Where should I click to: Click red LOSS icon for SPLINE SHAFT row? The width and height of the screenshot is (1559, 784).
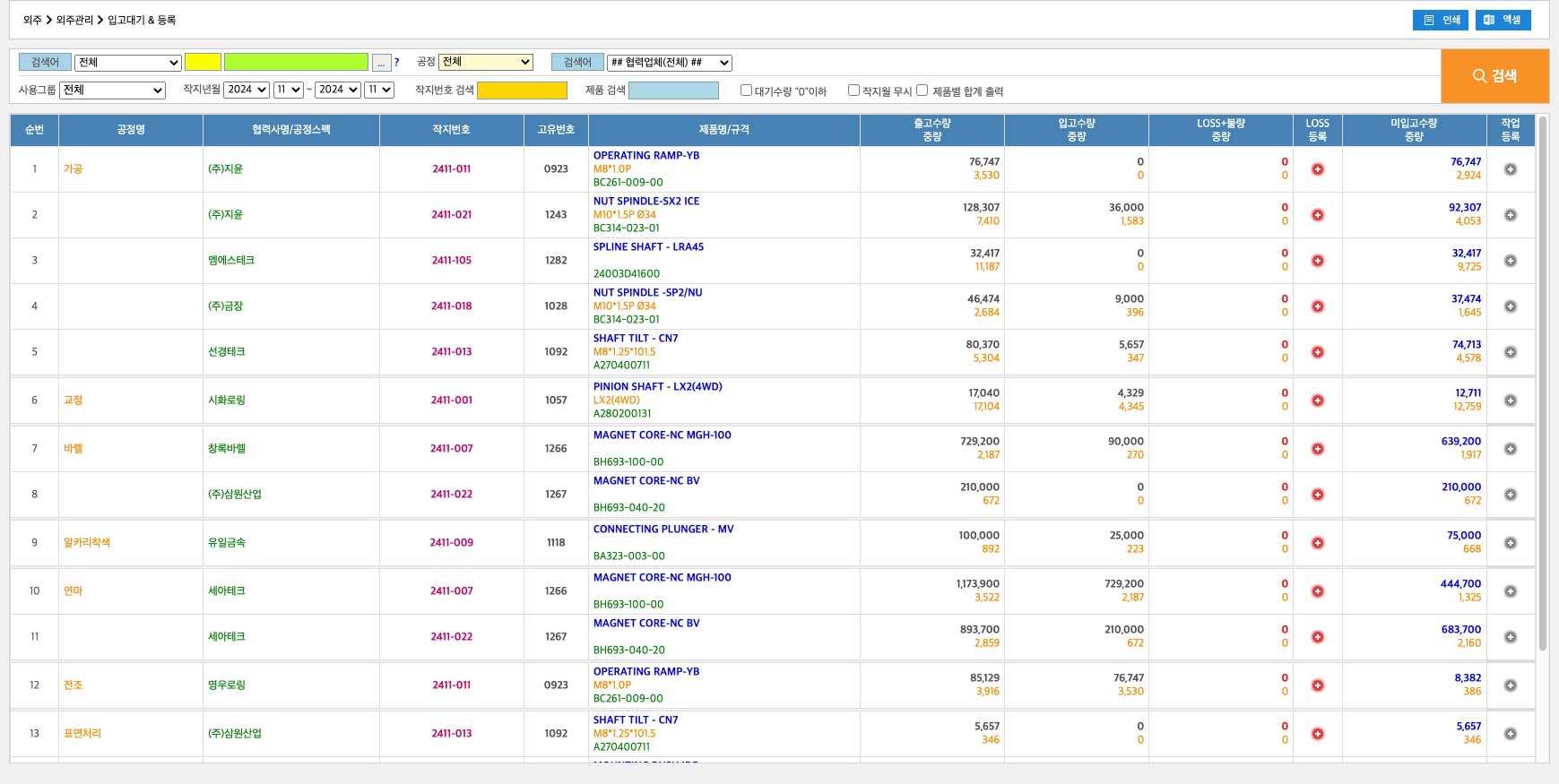[1317, 261]
